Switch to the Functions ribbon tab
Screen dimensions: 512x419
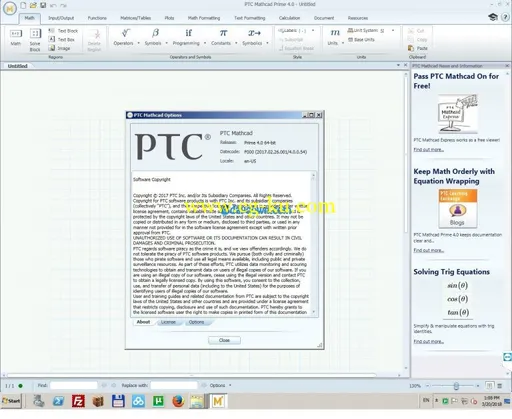(97, 18)
